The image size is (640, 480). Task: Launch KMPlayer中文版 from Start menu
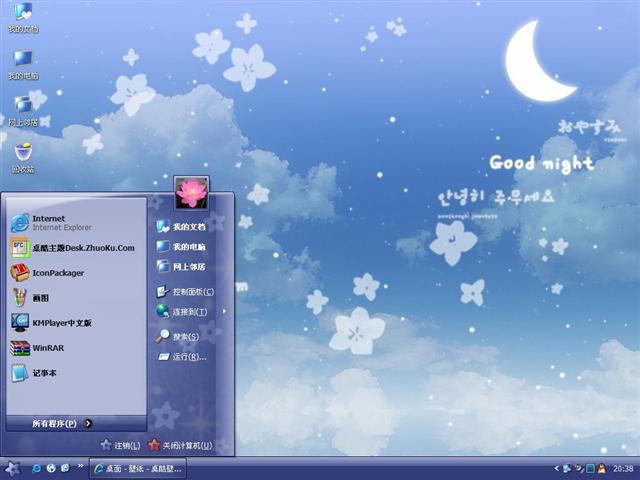(x=76, y=323)
